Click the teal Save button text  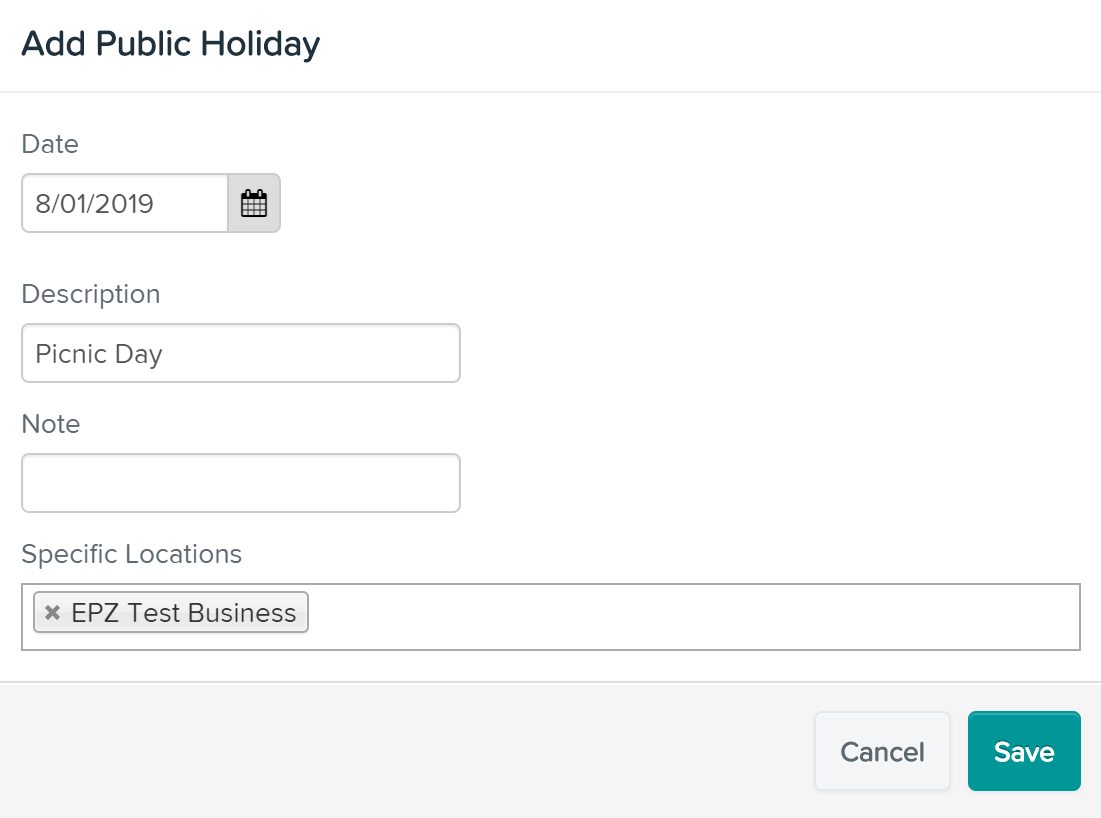point(1024,752)
